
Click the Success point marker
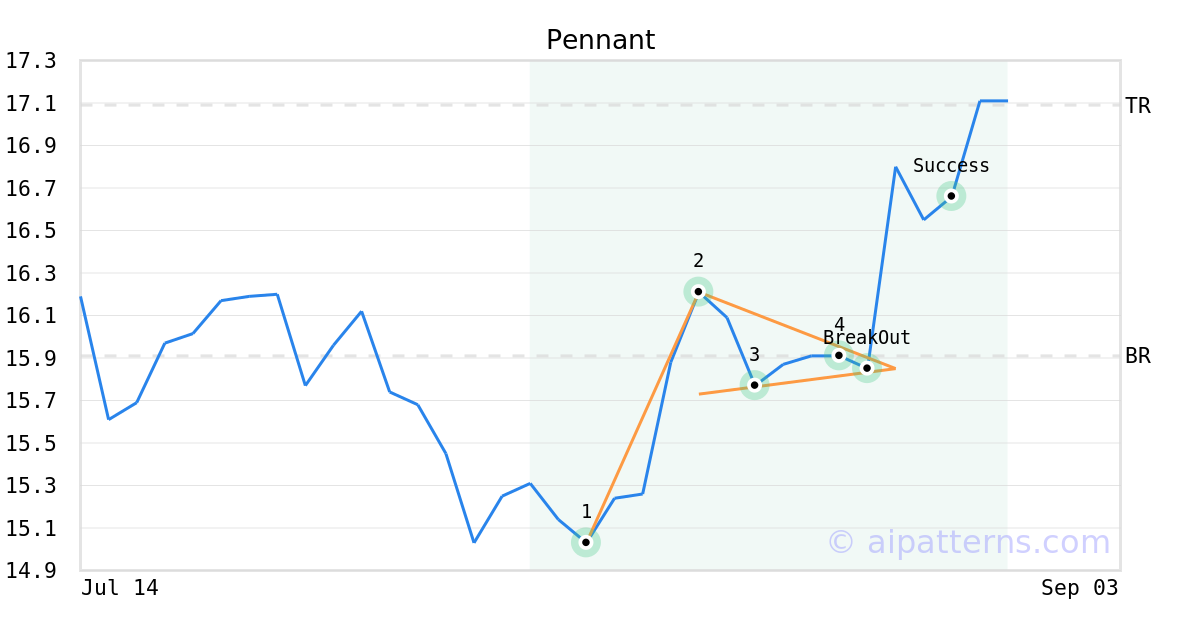pos(951,196)
